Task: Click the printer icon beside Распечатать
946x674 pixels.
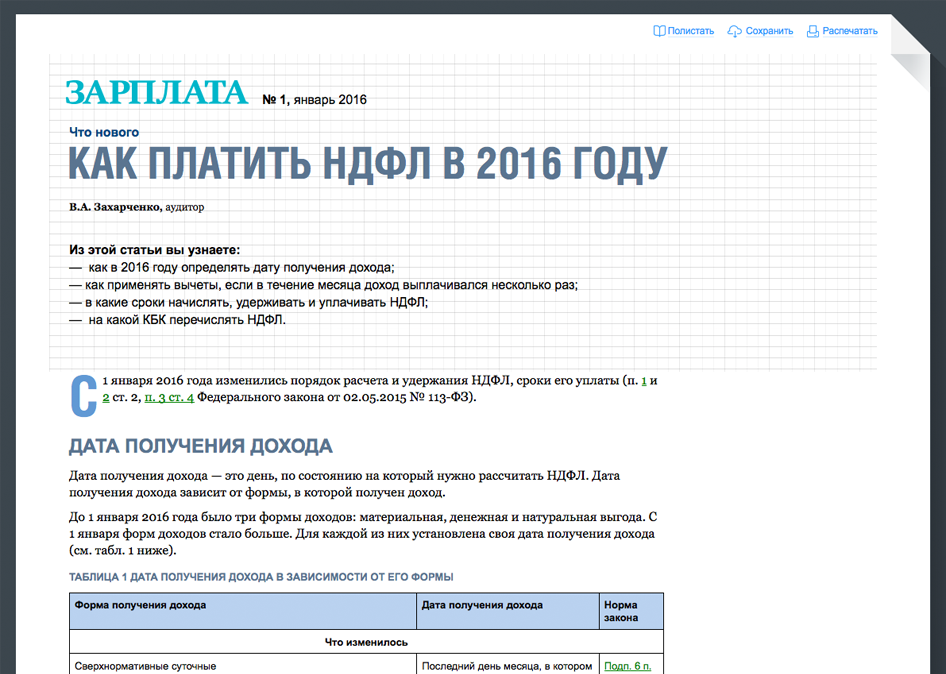Action: tap(813, 31)
